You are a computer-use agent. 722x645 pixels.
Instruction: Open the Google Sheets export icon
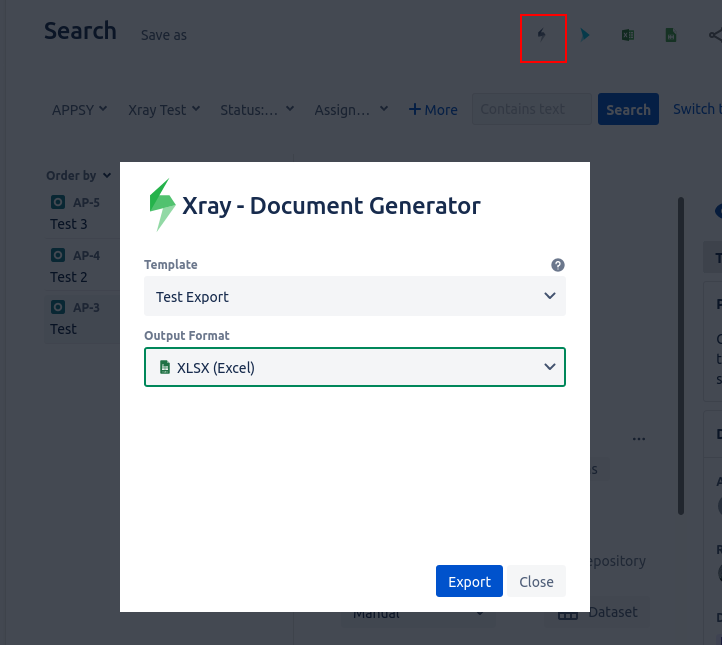(671, 35)
